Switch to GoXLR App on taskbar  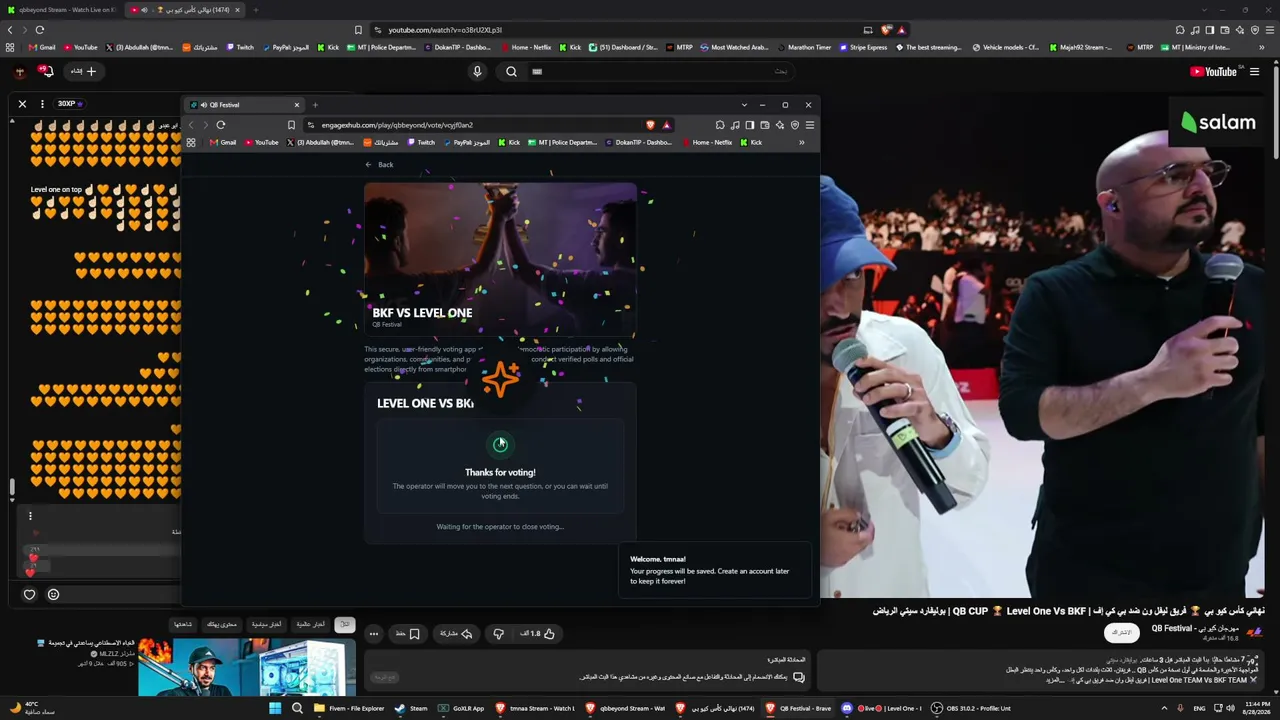[x=461, y=708]
